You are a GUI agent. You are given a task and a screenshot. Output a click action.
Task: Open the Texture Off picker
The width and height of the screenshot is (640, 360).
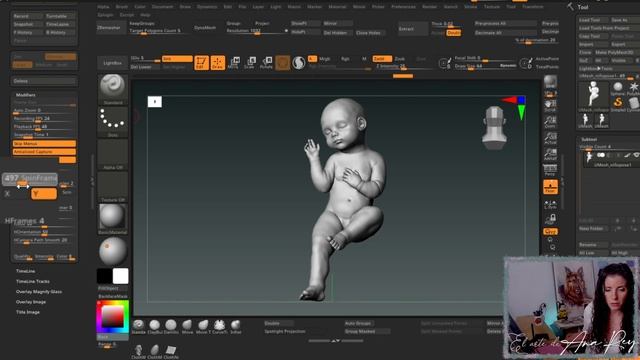coord(113,187)
